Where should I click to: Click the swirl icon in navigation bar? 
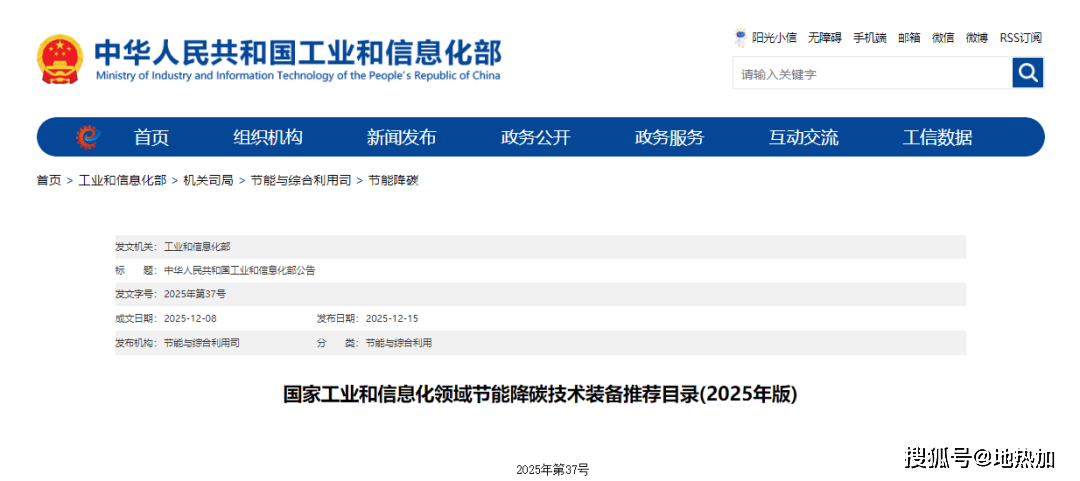(x=88, y=137)
